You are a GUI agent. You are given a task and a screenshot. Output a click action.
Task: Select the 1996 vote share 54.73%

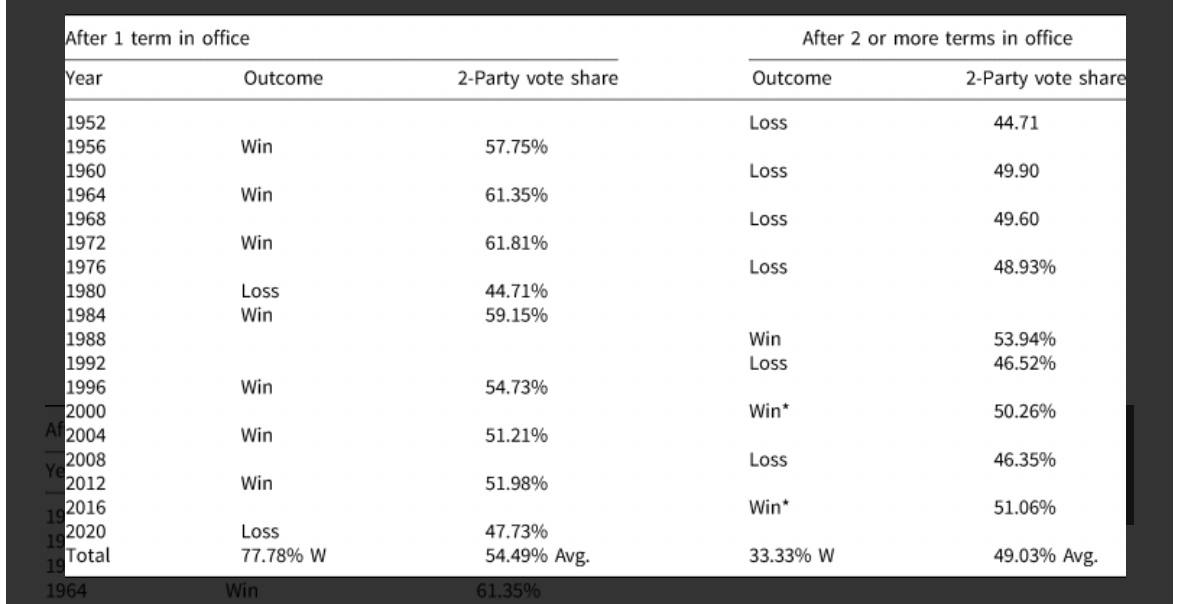click(516, 389)
